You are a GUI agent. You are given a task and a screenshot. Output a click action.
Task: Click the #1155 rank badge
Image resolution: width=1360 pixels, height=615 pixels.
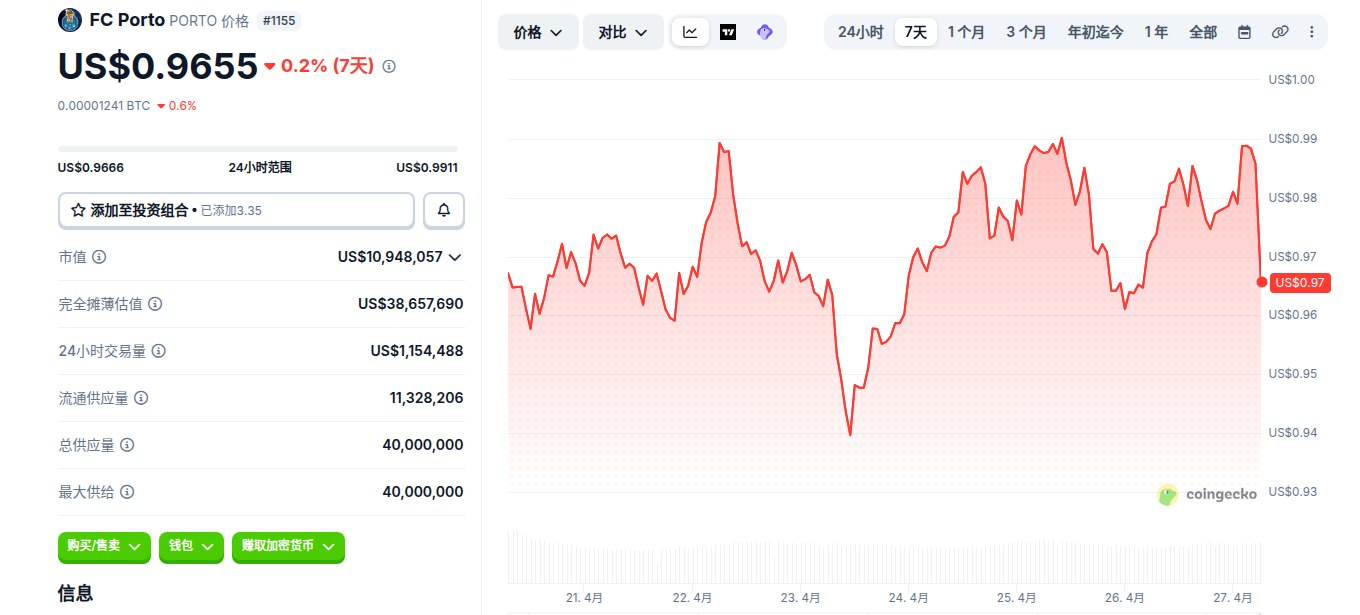[278, 20]
